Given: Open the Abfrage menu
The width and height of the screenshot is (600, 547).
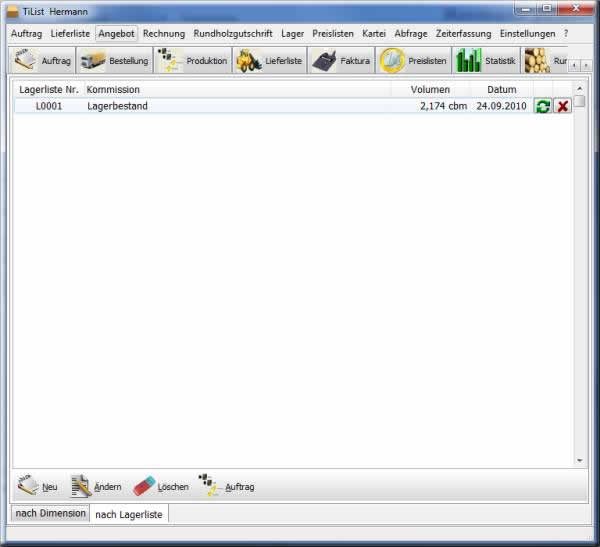Looking at the screenshot, I should [411, 34].
